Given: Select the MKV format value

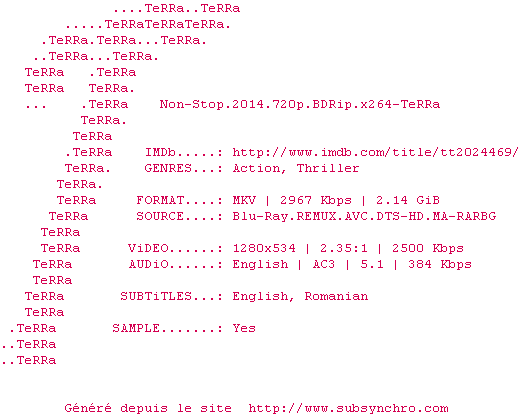Looking at the screenshot, I should point(244,200).
